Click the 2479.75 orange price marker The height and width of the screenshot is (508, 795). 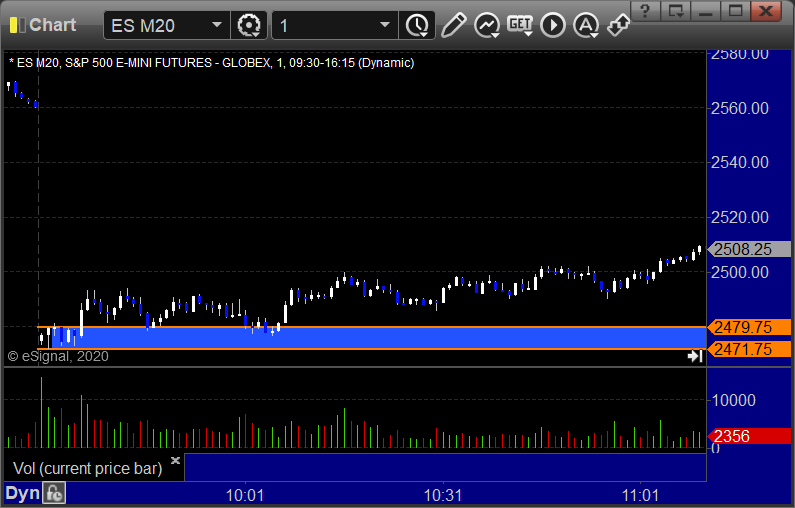[x=749, y=327]
